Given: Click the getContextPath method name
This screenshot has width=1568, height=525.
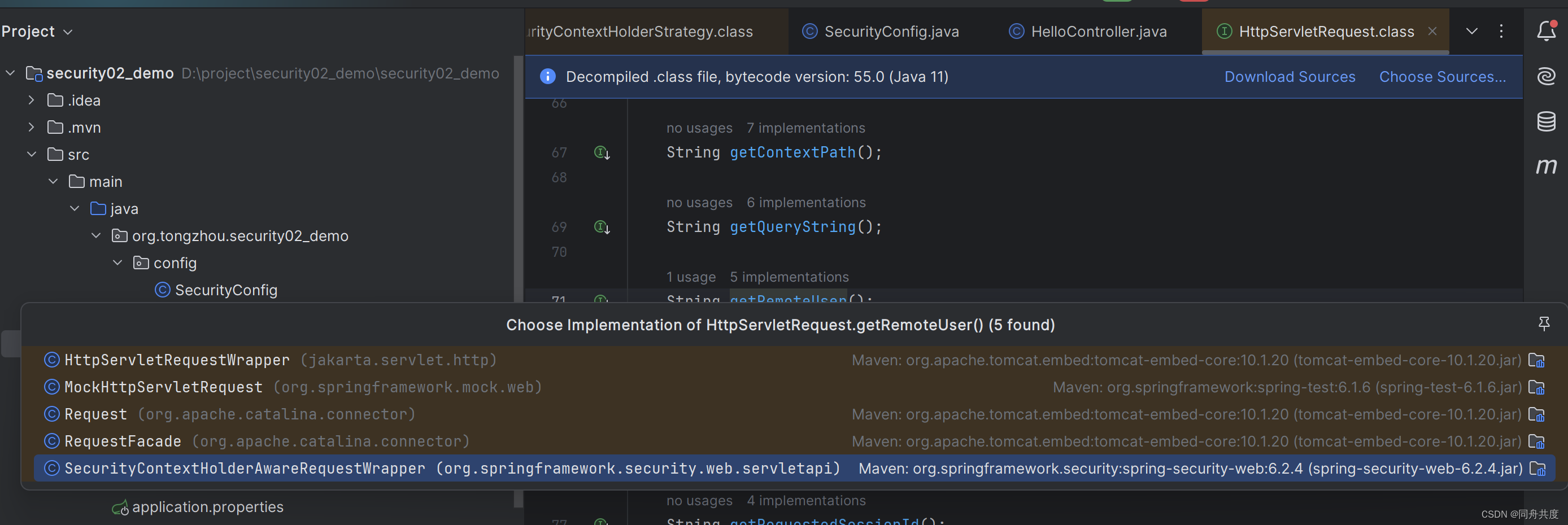Looking at the screenshot, I should [792, 152].
